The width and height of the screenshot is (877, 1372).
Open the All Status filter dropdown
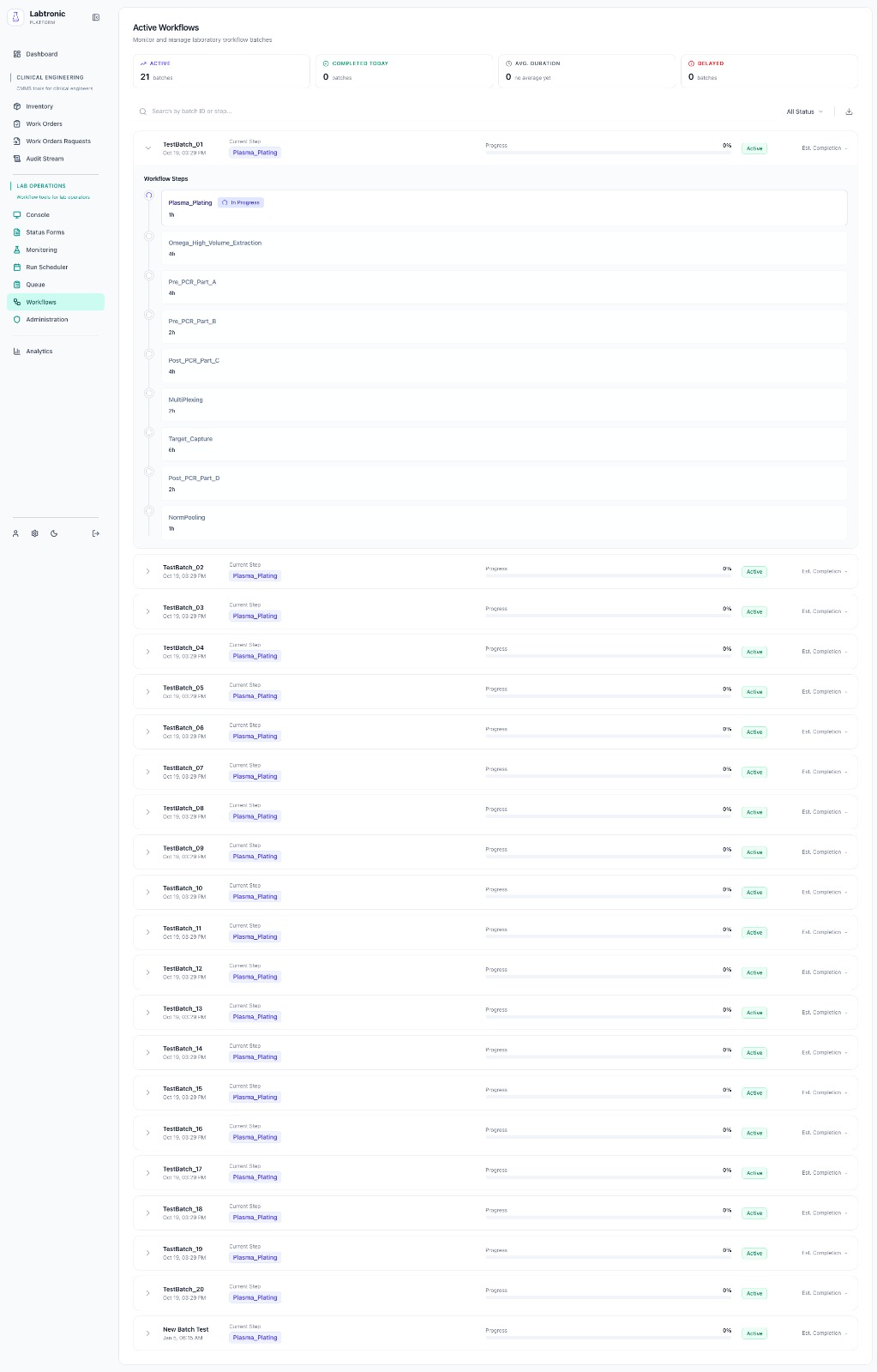point(804,111)
